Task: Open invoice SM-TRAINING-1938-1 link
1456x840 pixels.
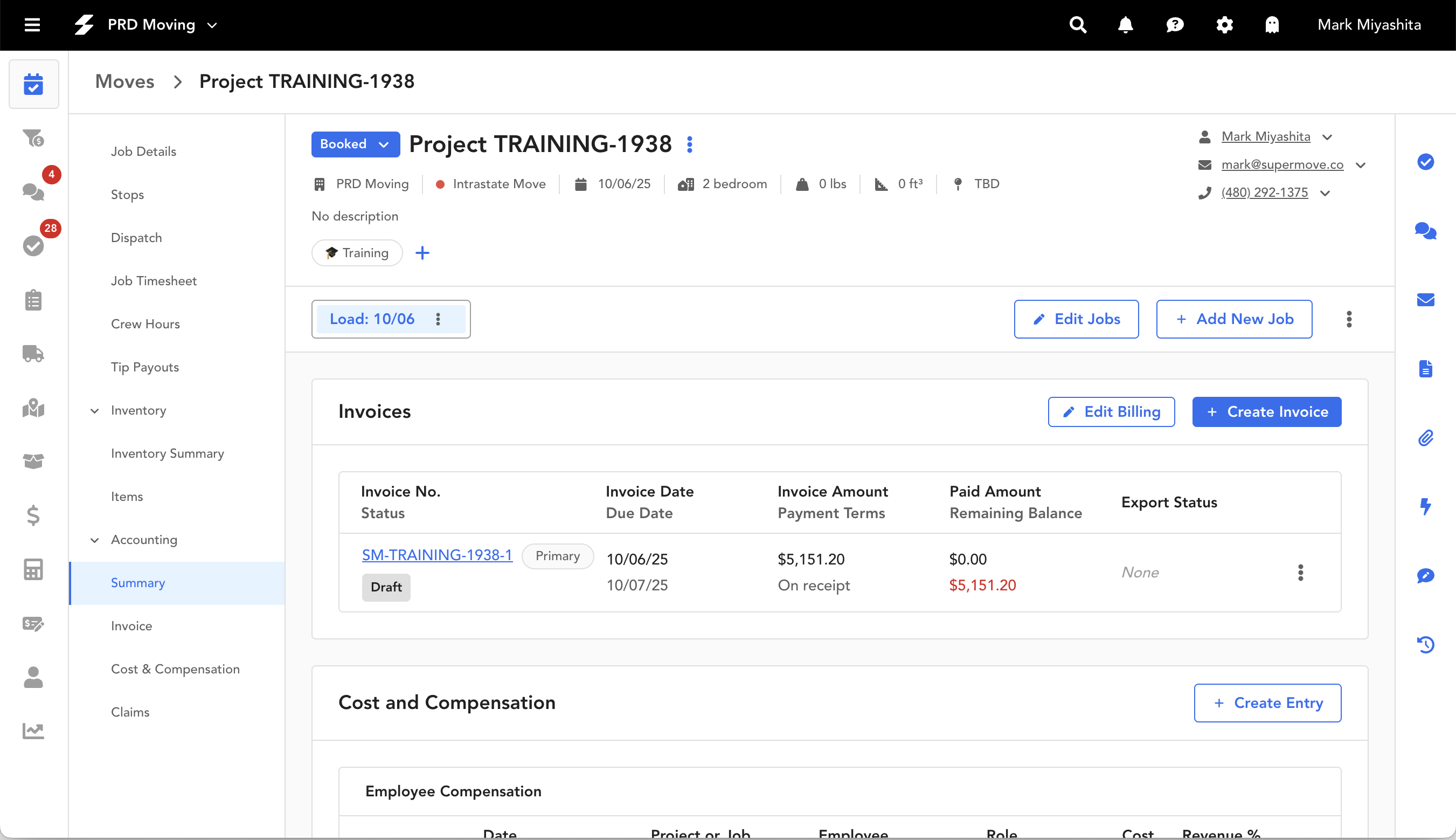Action: pos(436,555)
